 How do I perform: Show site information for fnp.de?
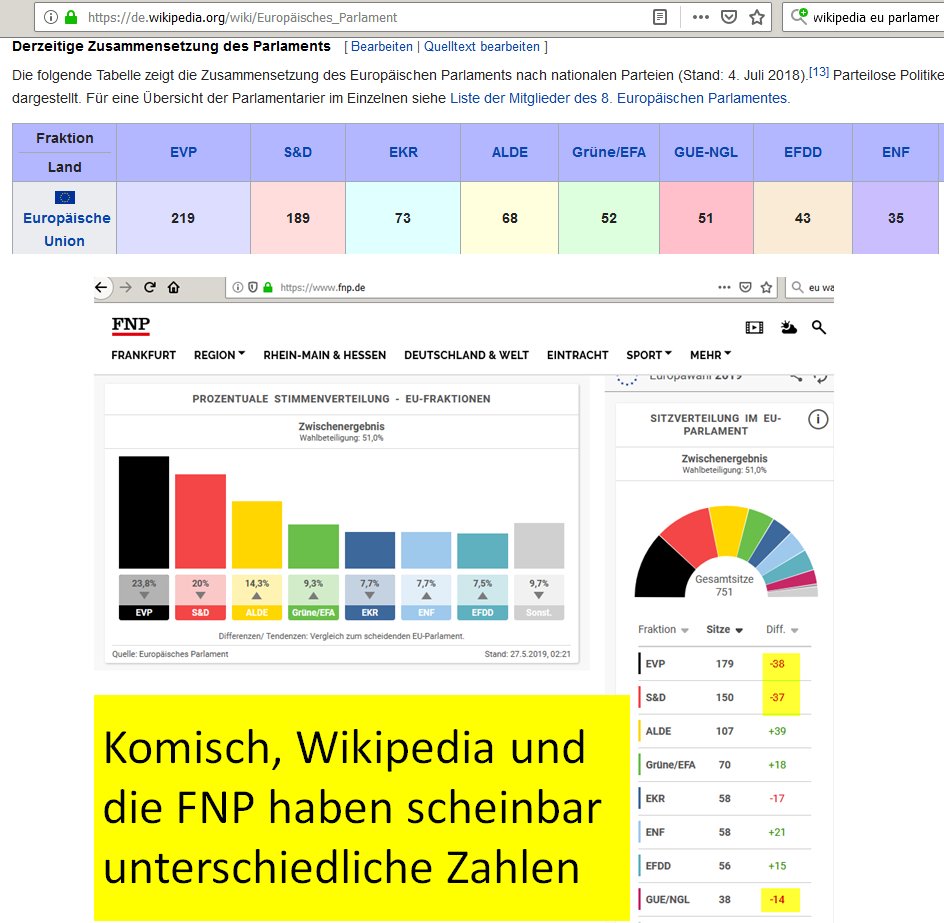238,287
